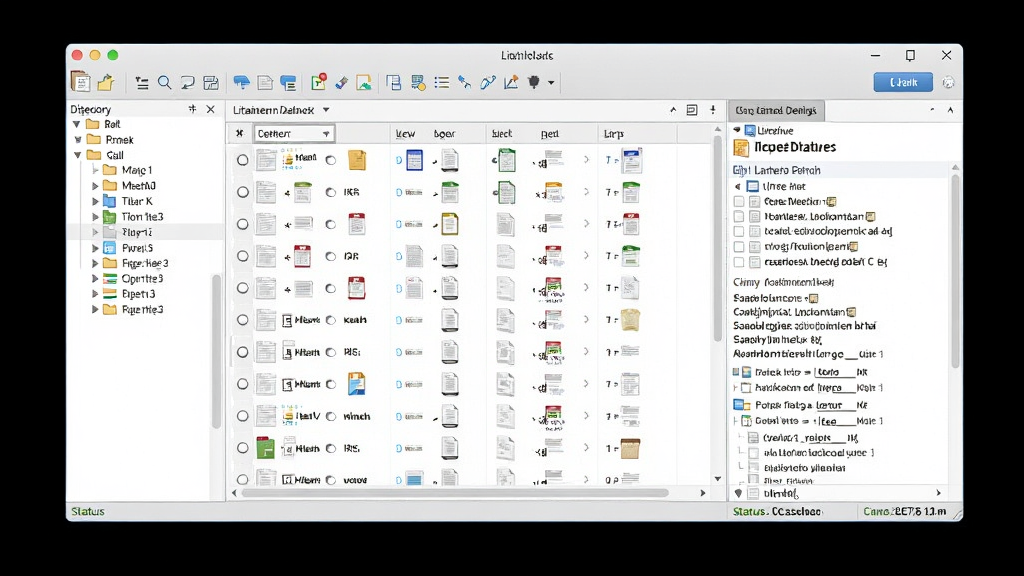
Task: Click the outline indent lines toolbar icon
Action: 142,82
